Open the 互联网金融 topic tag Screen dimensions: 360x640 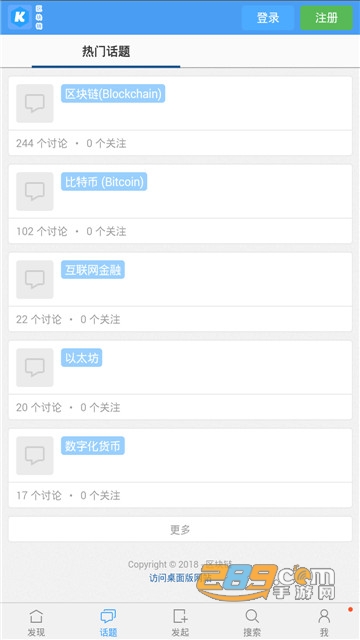[93, 270]
